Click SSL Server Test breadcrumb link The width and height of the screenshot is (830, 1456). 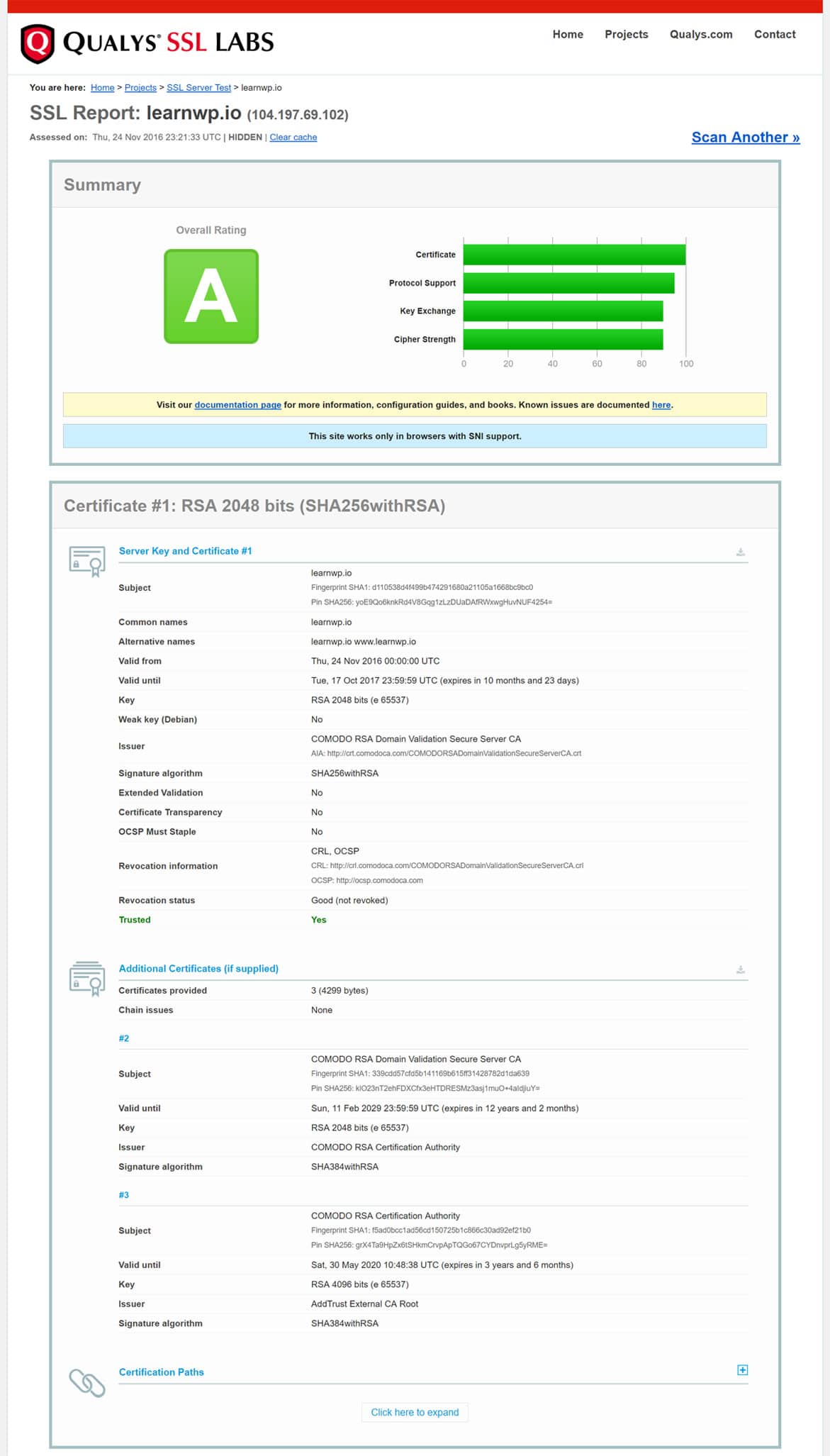tap(198, 88)
